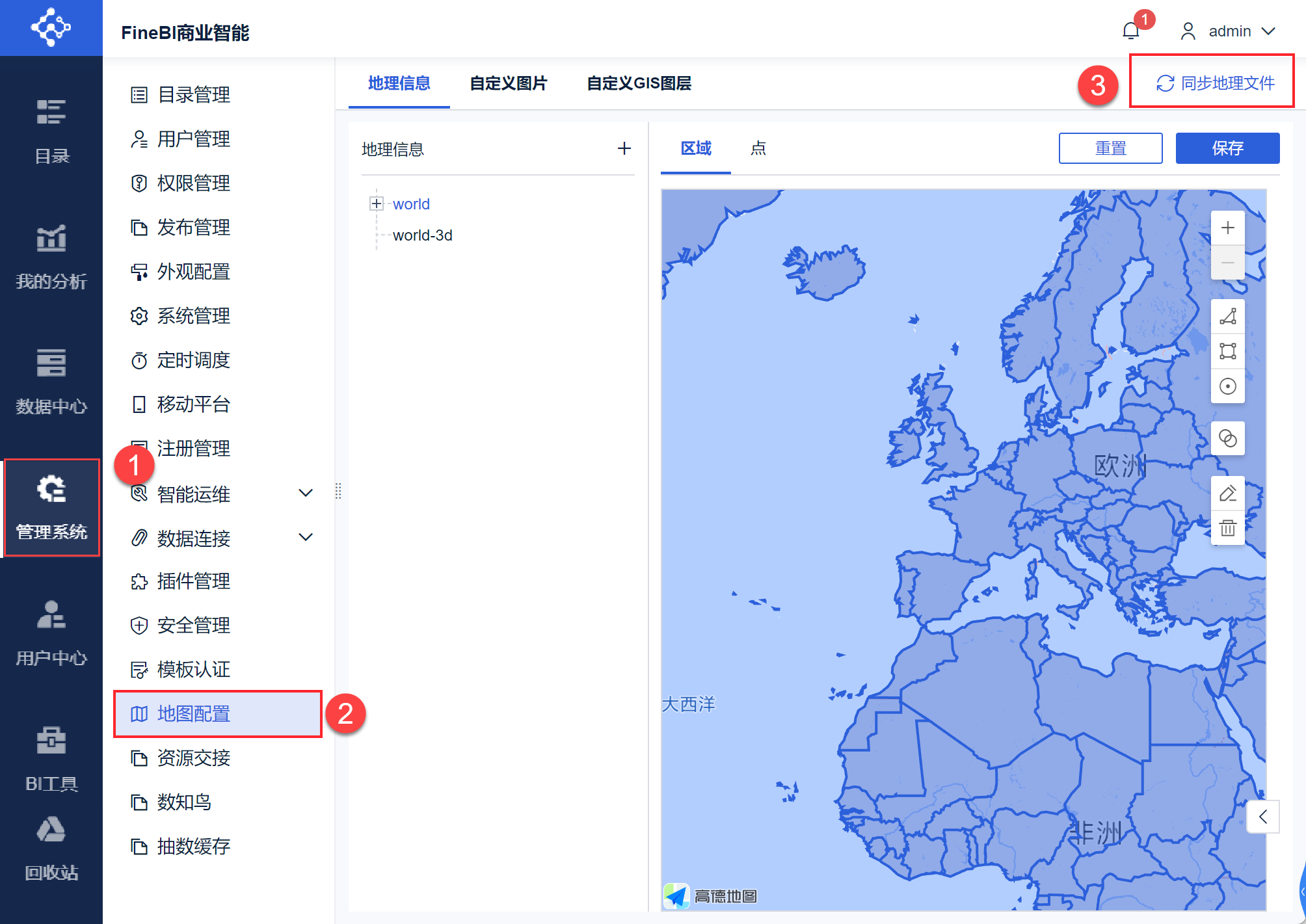Select the edit pencil map tool
The width and height of the screenshot is (1306, 924).
point(1227,494)
